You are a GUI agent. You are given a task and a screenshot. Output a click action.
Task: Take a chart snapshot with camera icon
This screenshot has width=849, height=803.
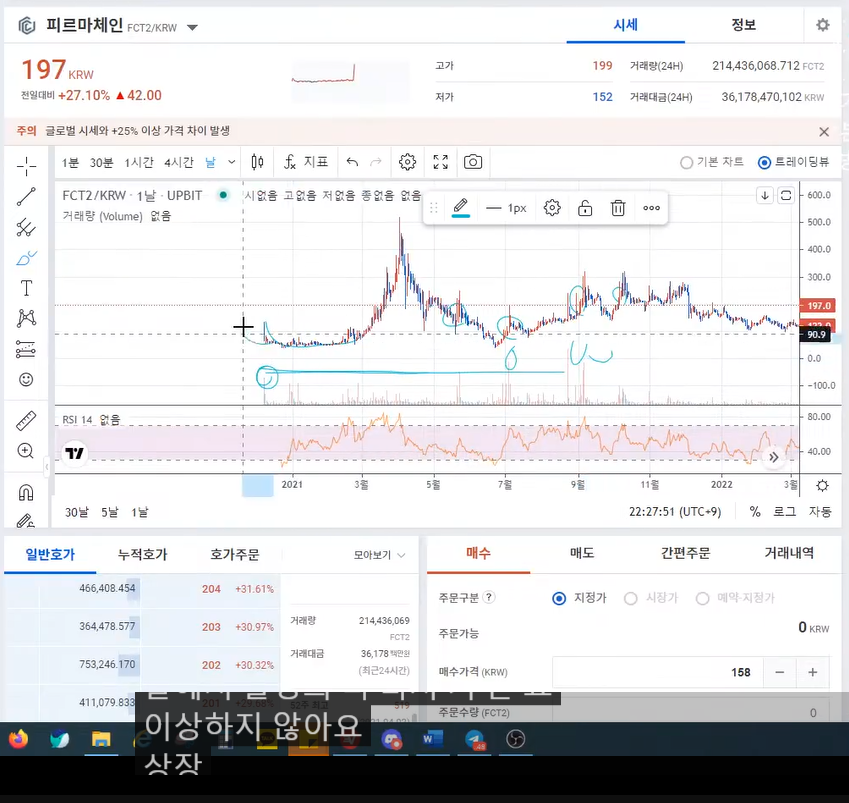click(473, 162)
